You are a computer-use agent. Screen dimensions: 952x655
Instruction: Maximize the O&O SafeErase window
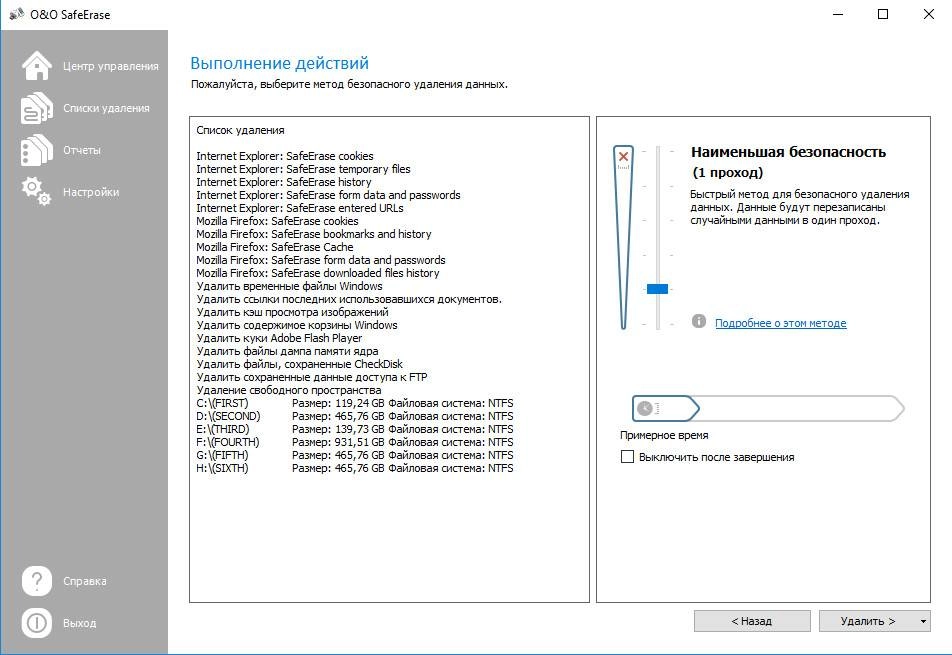click(883, 14)
